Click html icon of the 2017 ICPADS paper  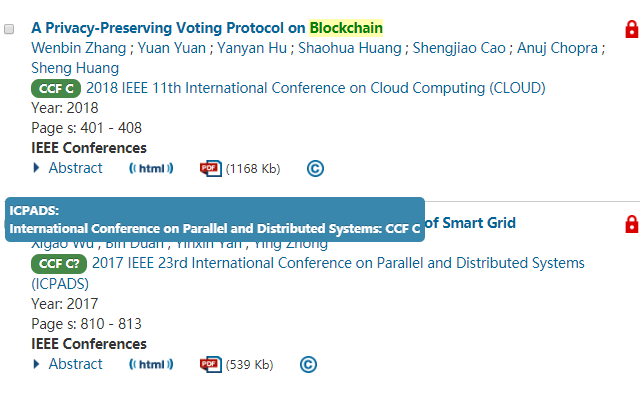[151, 364]
